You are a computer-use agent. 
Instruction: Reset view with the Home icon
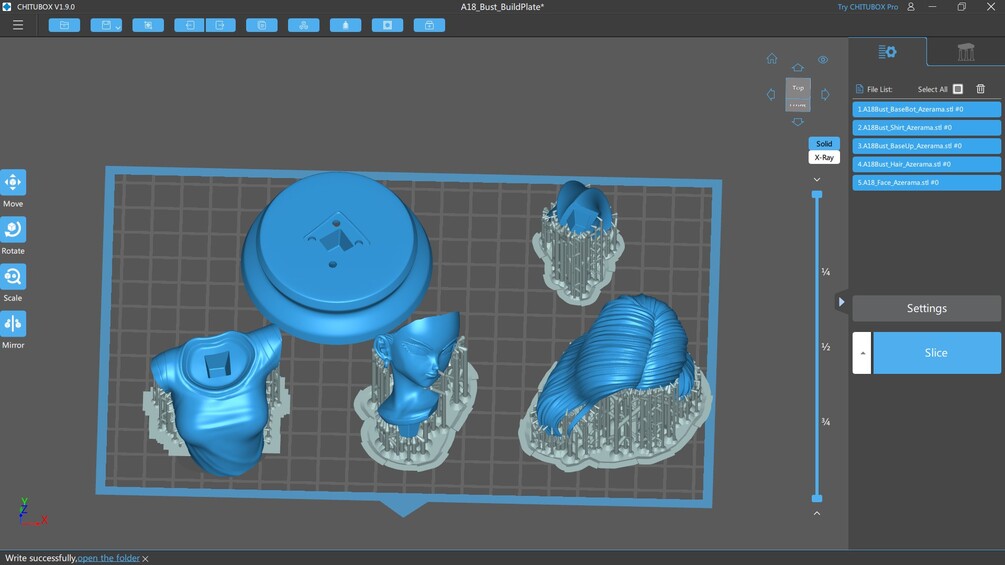tap(772, 59)
